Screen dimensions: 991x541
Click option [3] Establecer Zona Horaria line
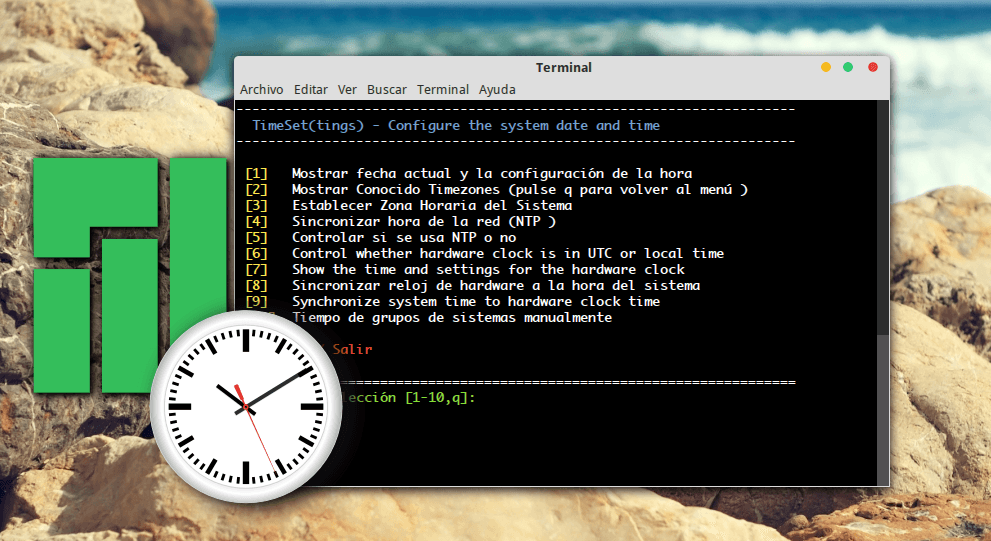409,205
